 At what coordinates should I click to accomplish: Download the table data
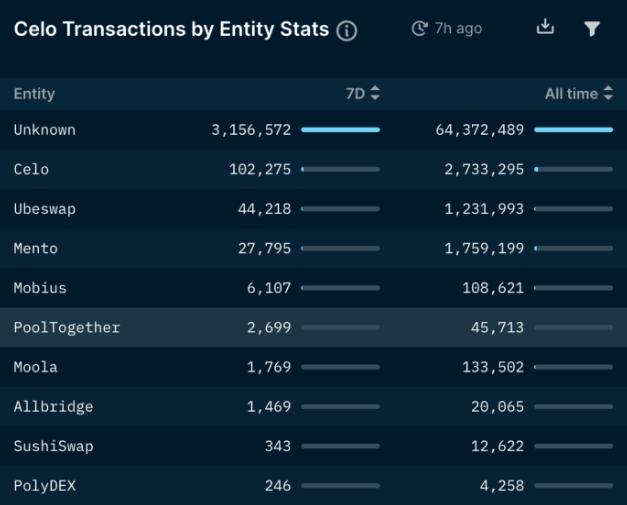click(545, 27)
